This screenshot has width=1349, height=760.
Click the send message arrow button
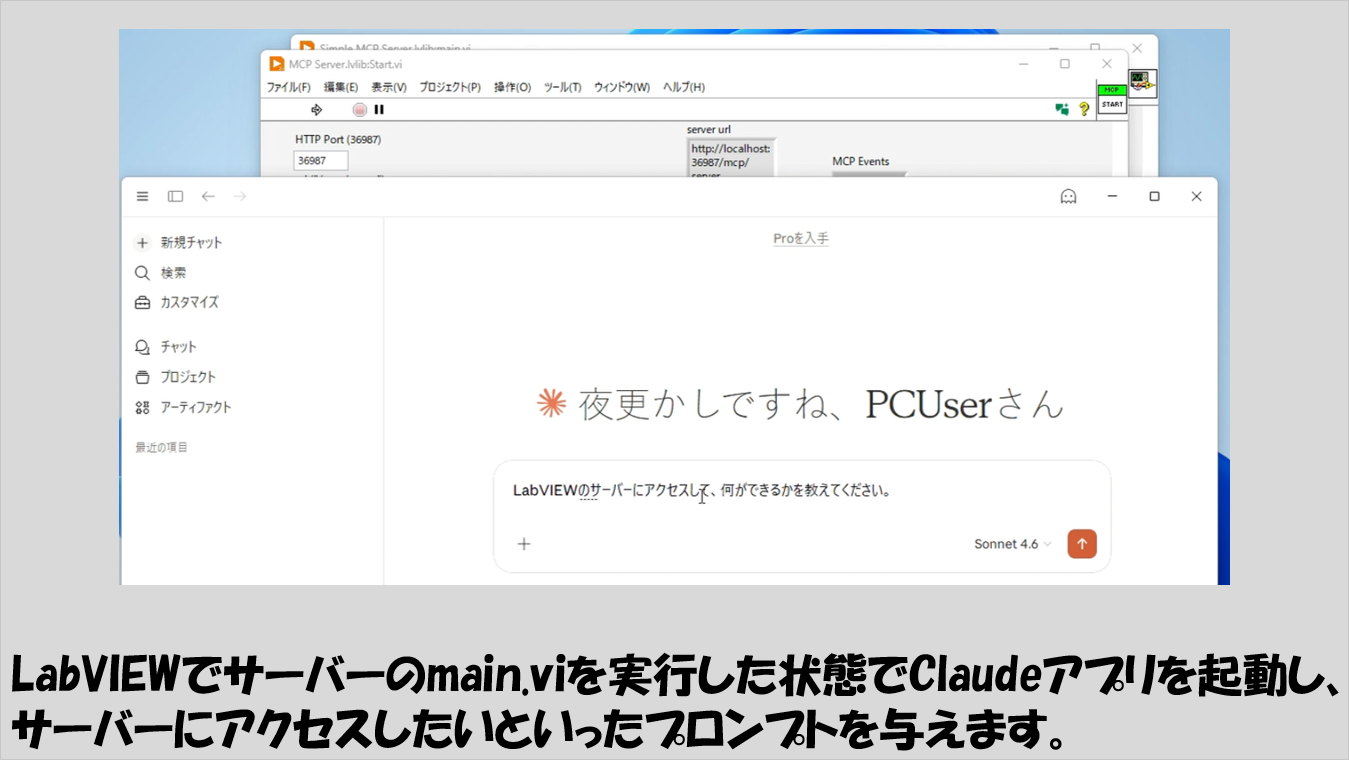(1081, 544)
